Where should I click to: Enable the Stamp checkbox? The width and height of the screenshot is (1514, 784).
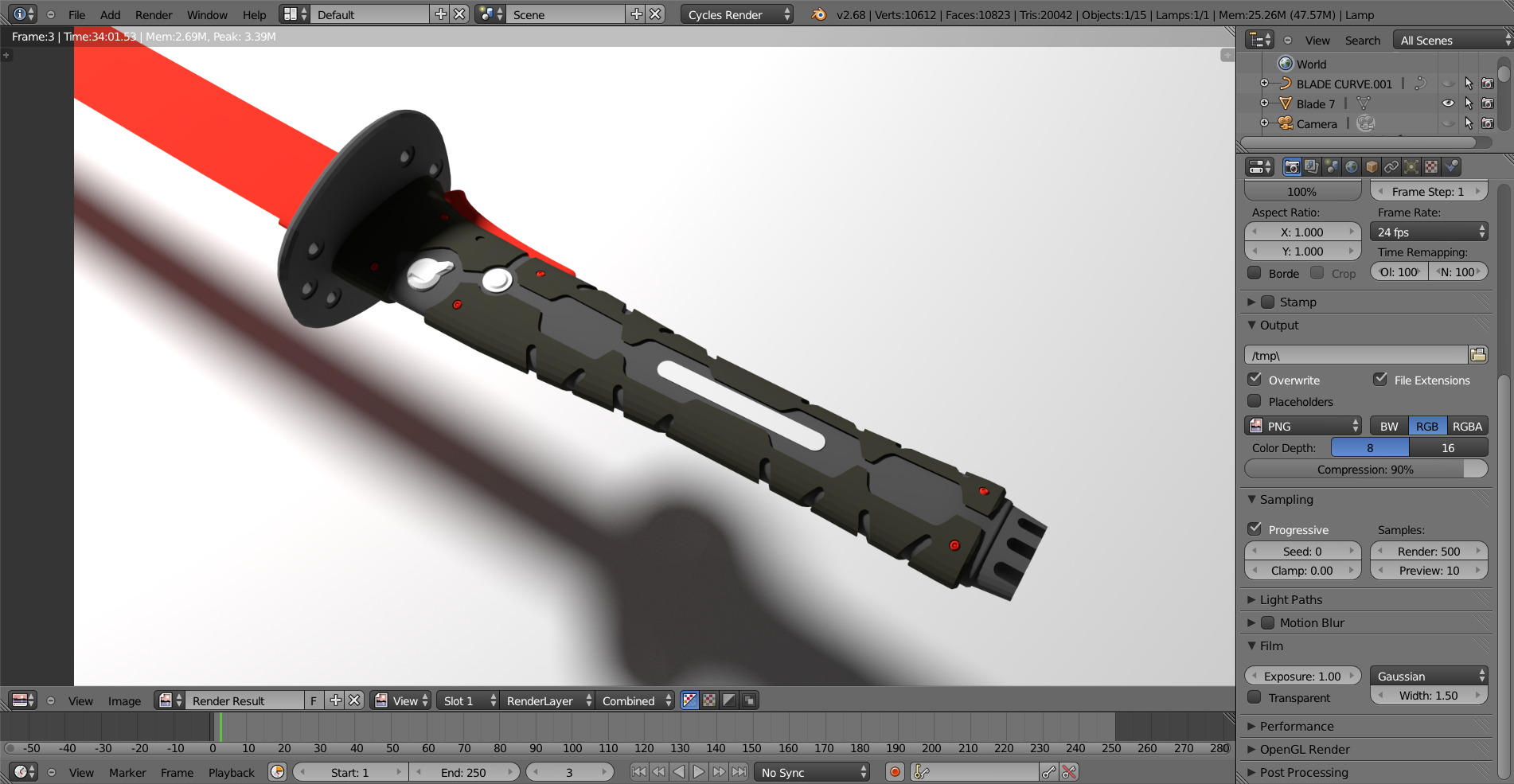coord(1268,302)
